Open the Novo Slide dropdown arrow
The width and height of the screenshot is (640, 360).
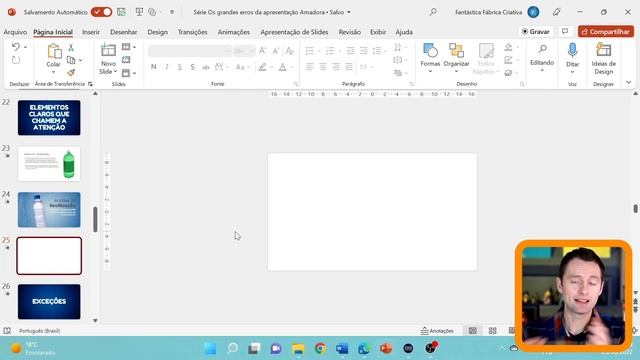click(x=116, y=71)
